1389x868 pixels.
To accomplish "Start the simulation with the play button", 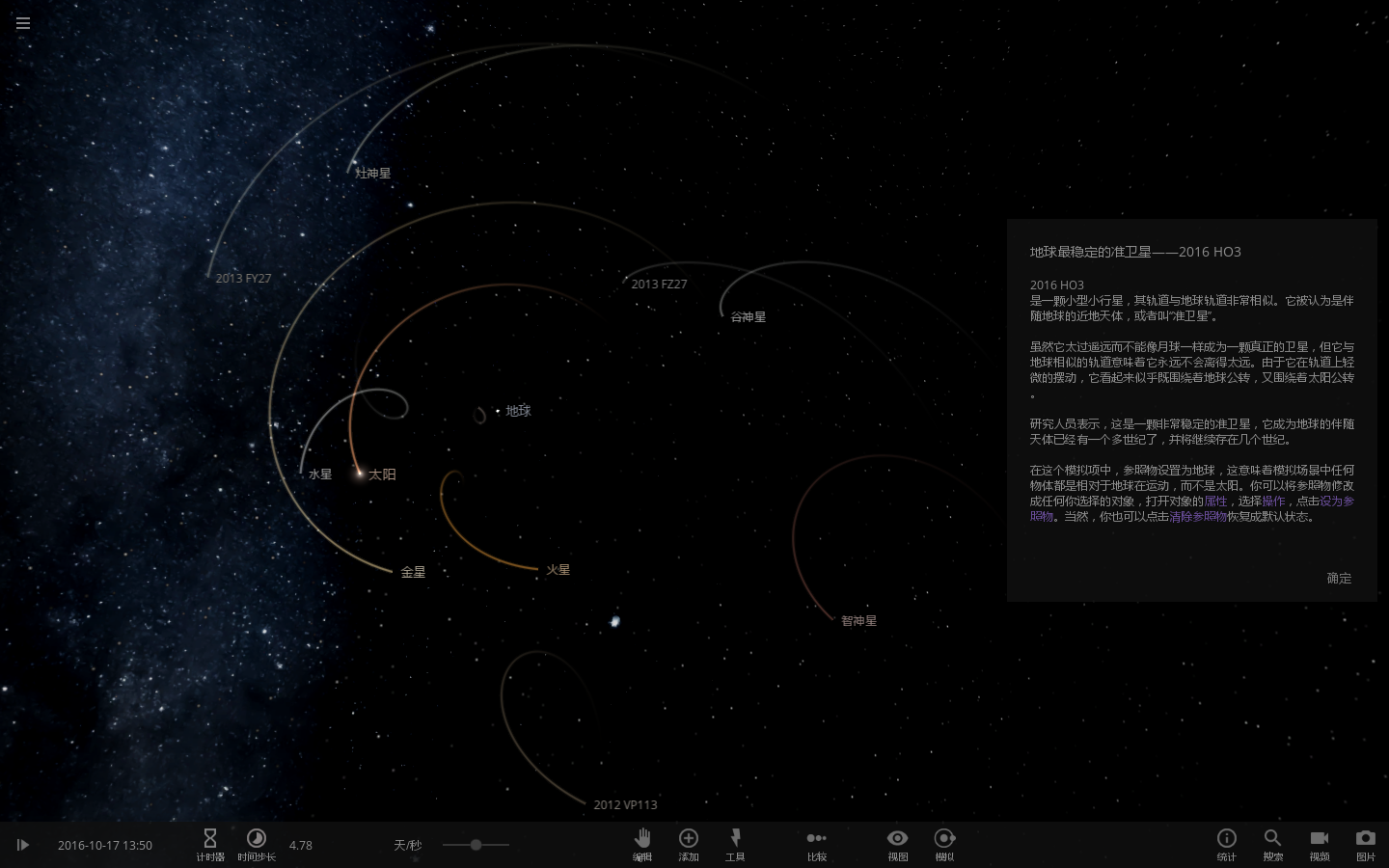I will coord(23,845).
